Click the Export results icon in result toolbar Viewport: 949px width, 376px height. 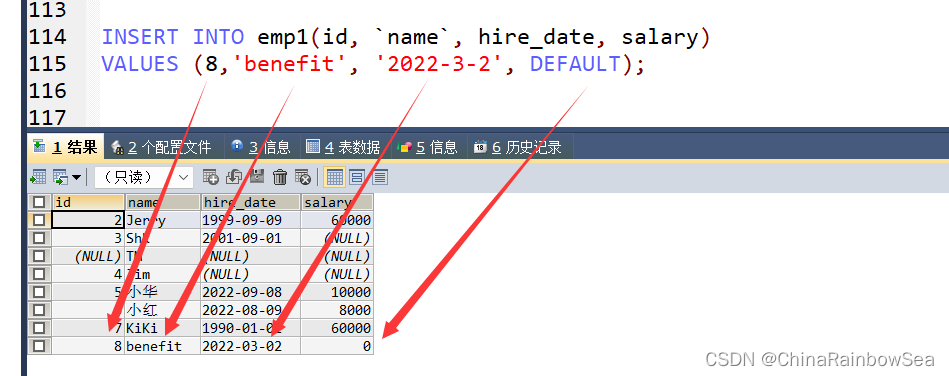pos(38,177)
